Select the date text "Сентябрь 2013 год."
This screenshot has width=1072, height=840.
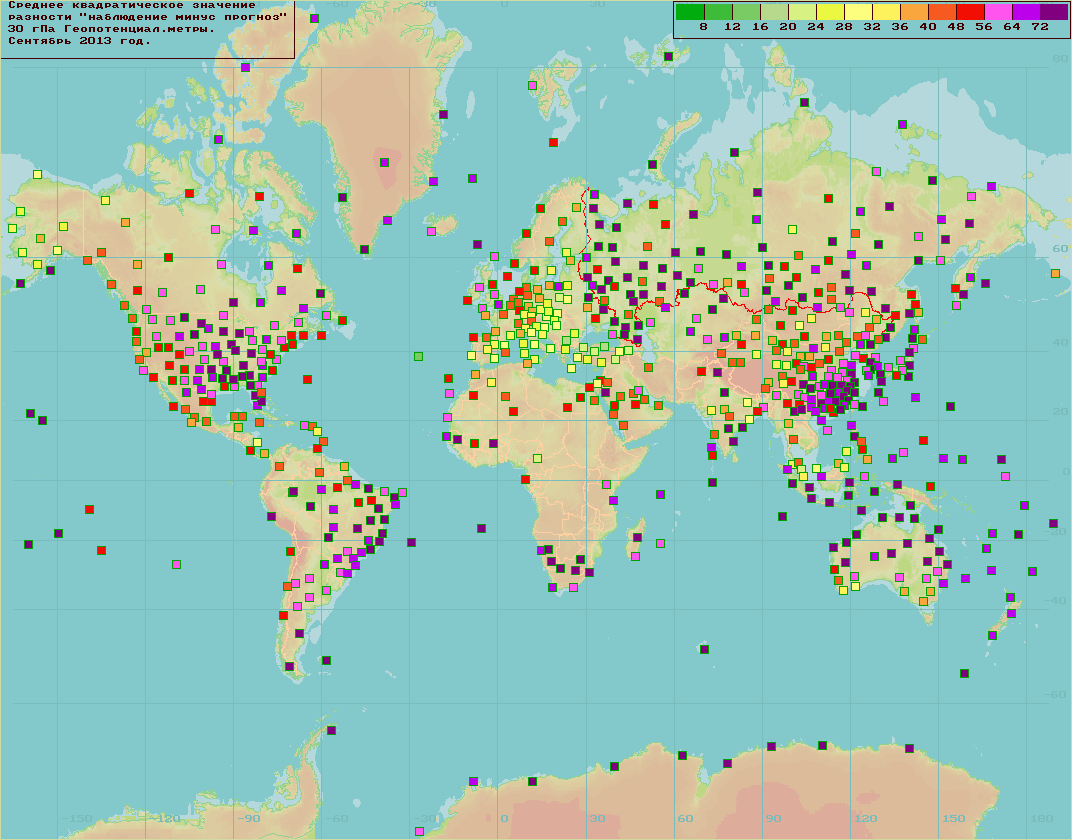[x=79, y=41]
